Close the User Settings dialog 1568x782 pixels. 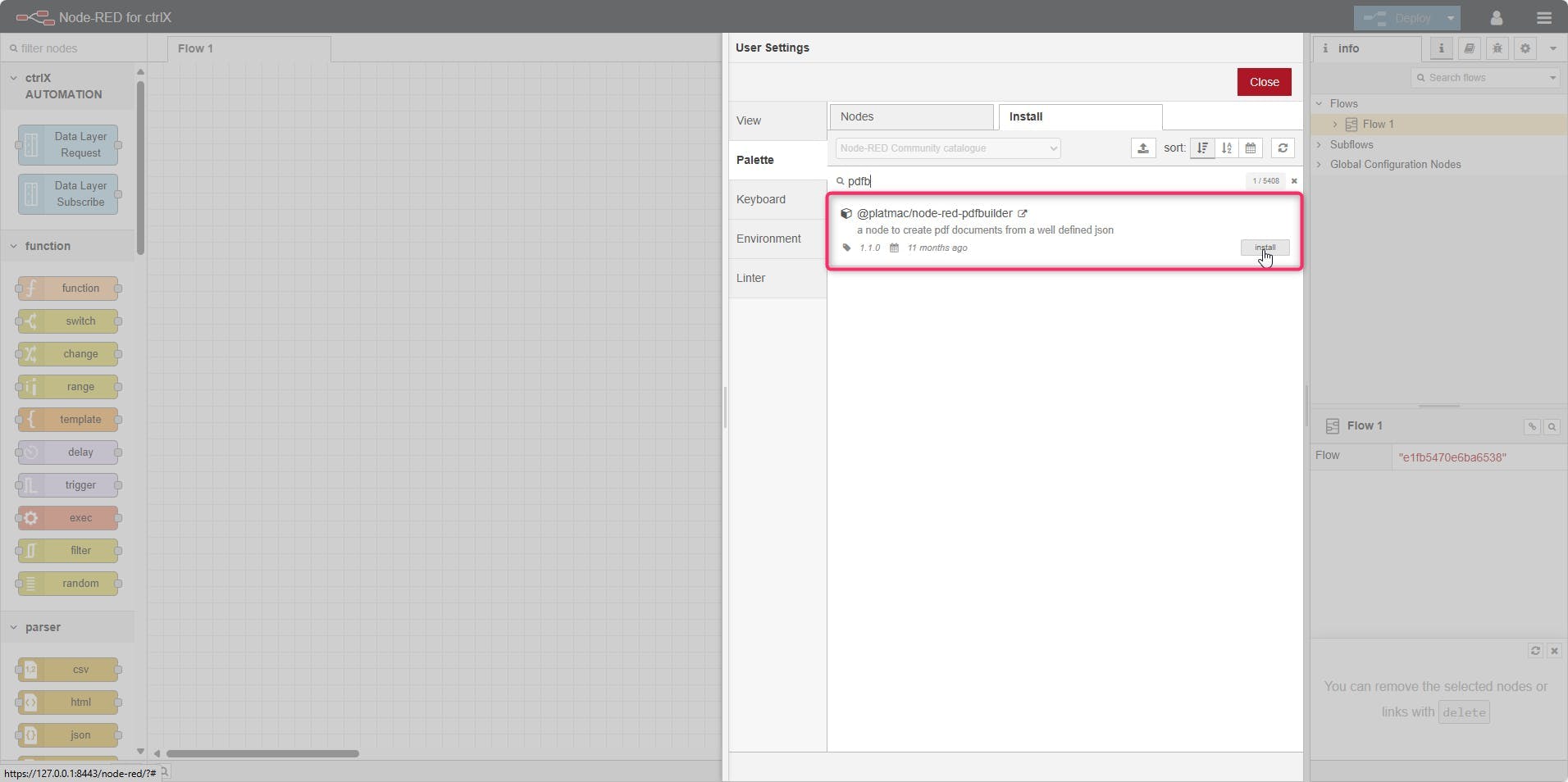pyautogui.click(x=1264, y=82)
